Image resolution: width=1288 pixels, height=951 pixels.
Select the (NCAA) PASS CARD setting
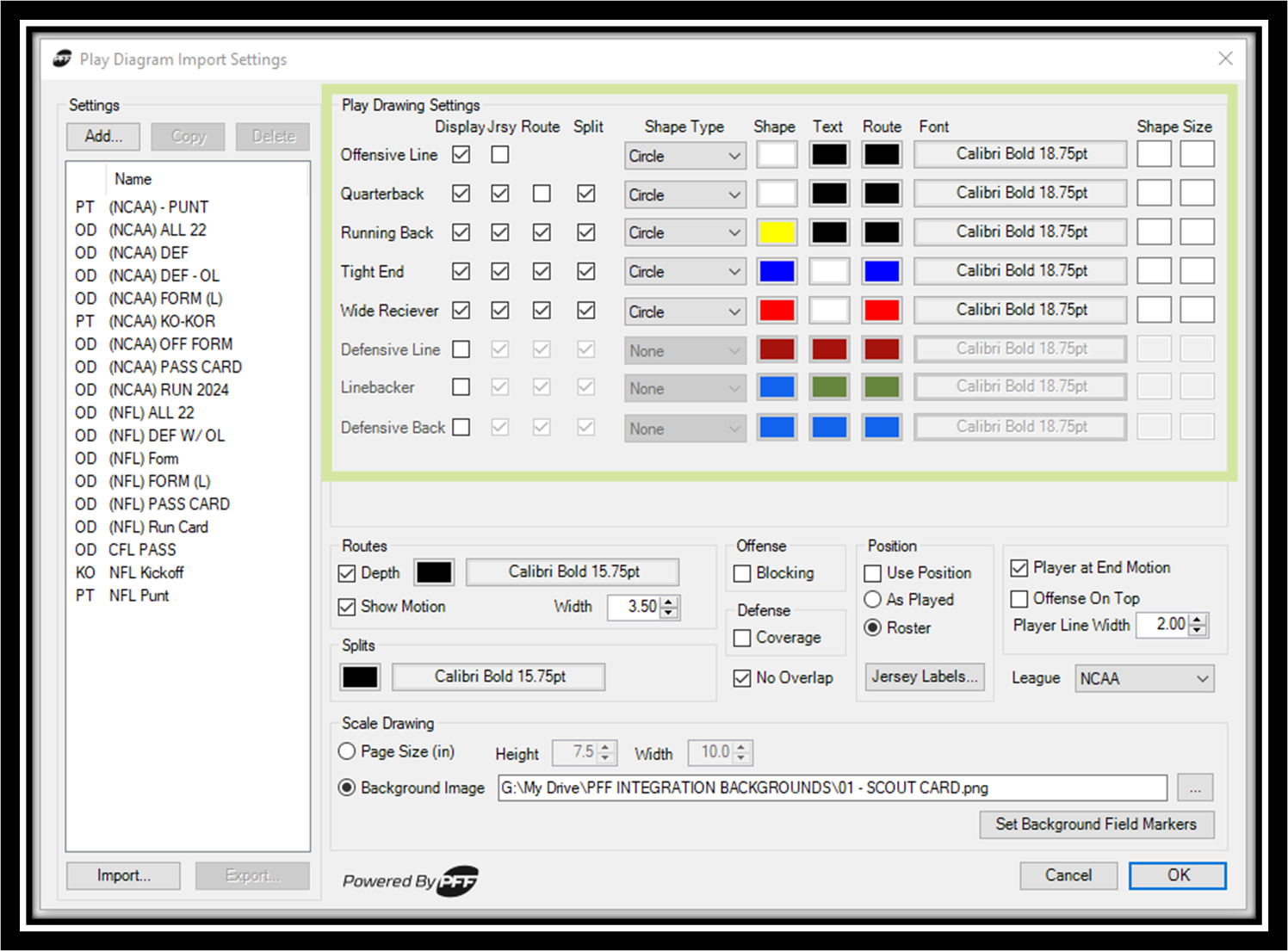tap(175, 367)
